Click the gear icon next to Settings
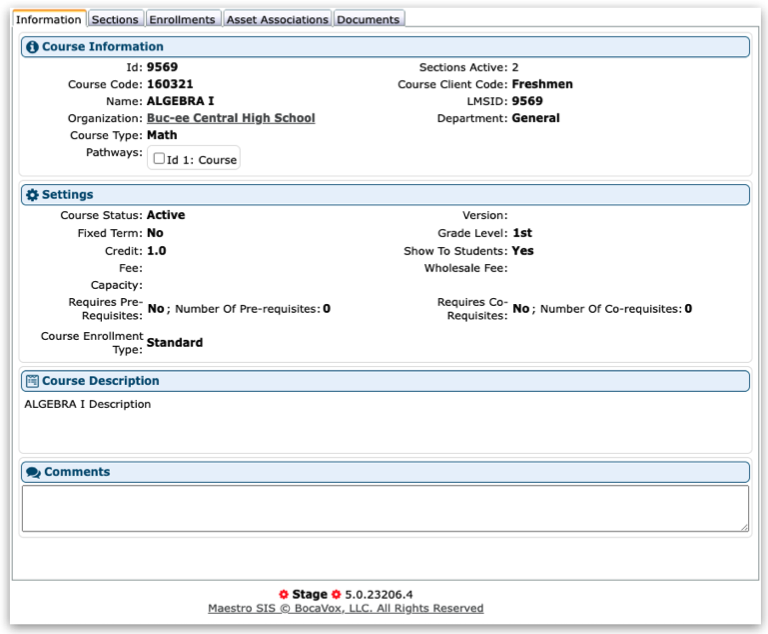The image size is (768, 634). coord(32,195)
